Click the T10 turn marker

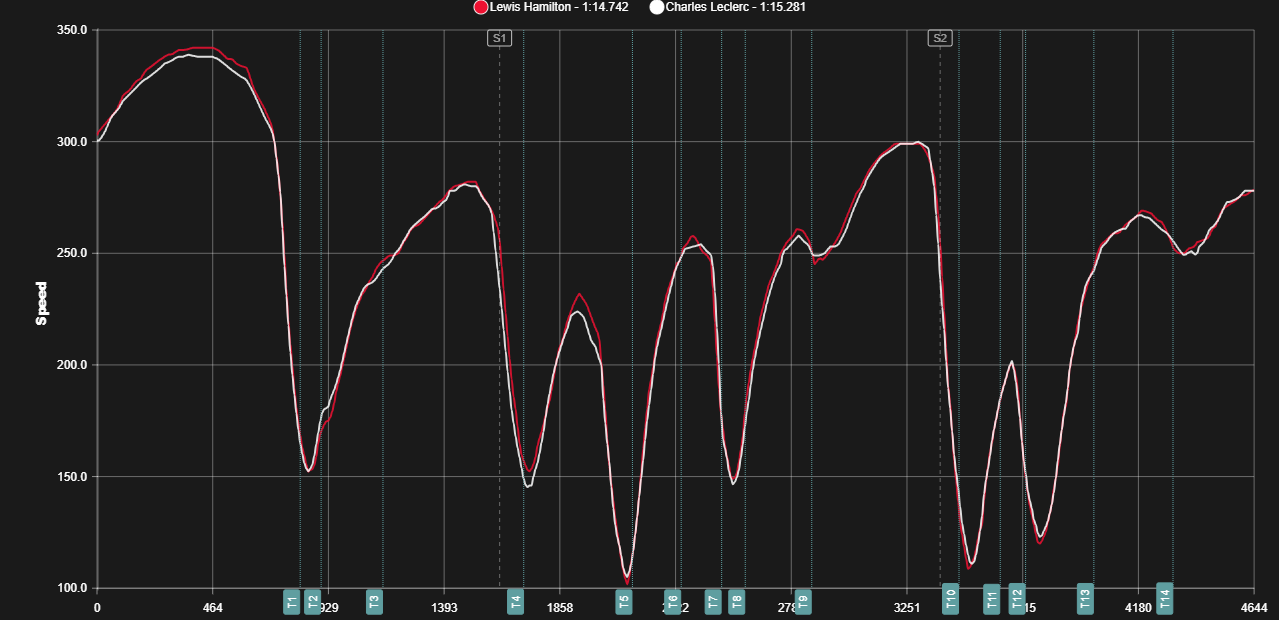tap(951, 599)
